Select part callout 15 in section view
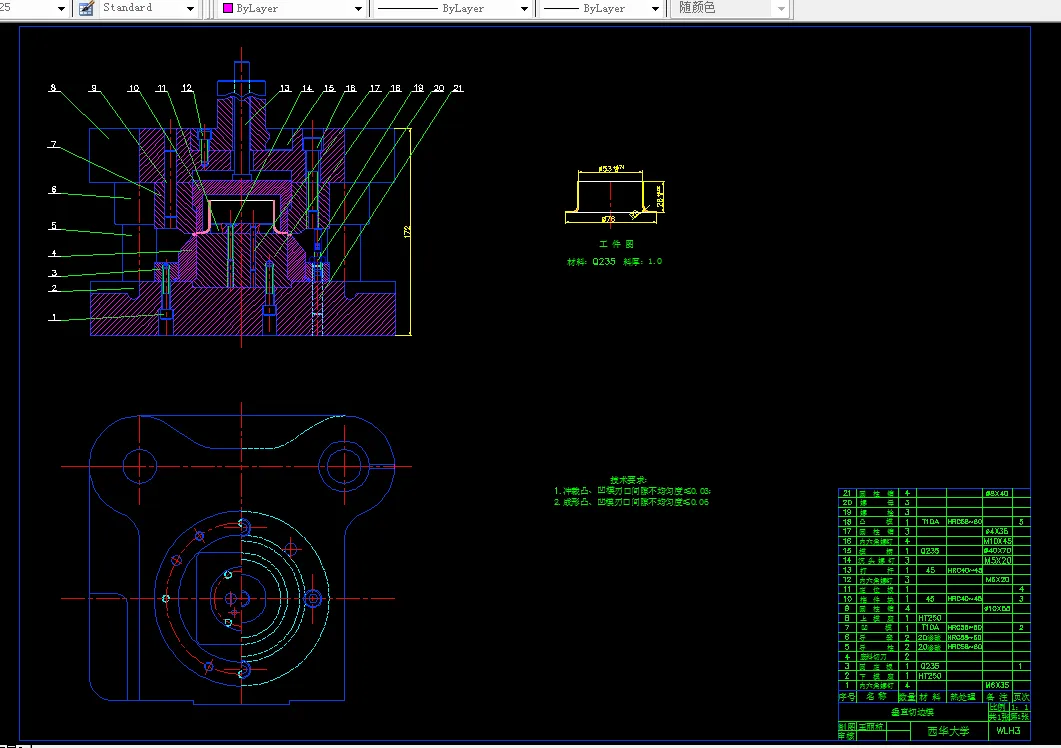The height and width of the screenshot is (748, 1061). tap(329, 88)
